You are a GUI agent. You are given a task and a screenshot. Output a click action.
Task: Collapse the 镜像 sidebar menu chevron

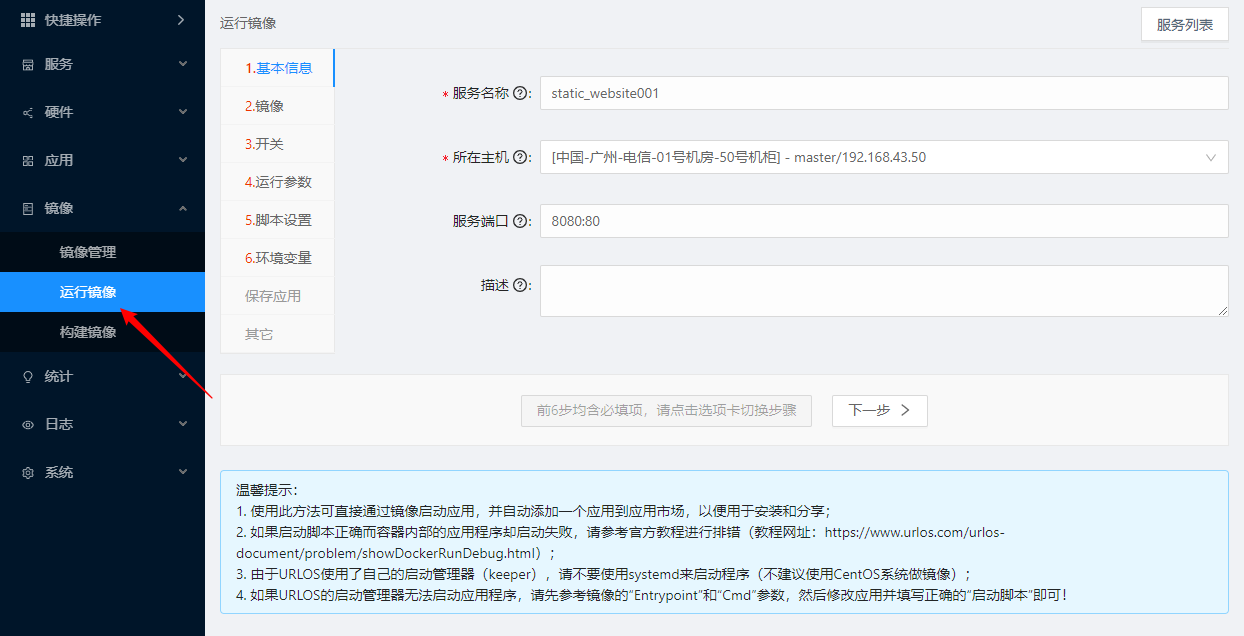[182, 208]
